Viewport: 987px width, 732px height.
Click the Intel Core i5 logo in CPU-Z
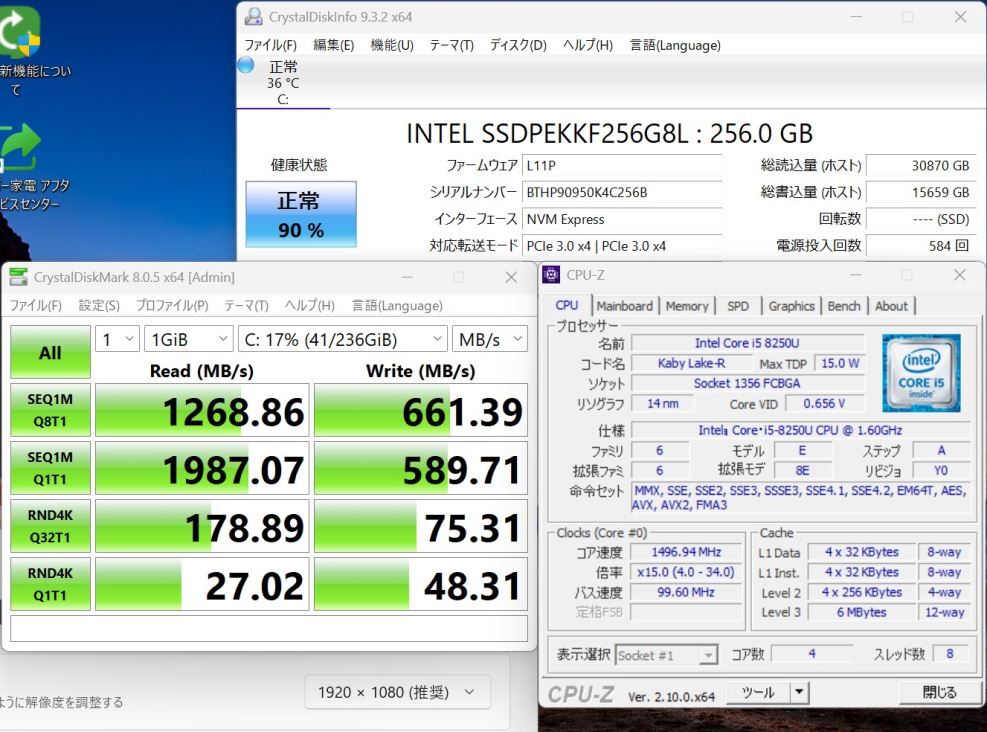coord(921,373)
